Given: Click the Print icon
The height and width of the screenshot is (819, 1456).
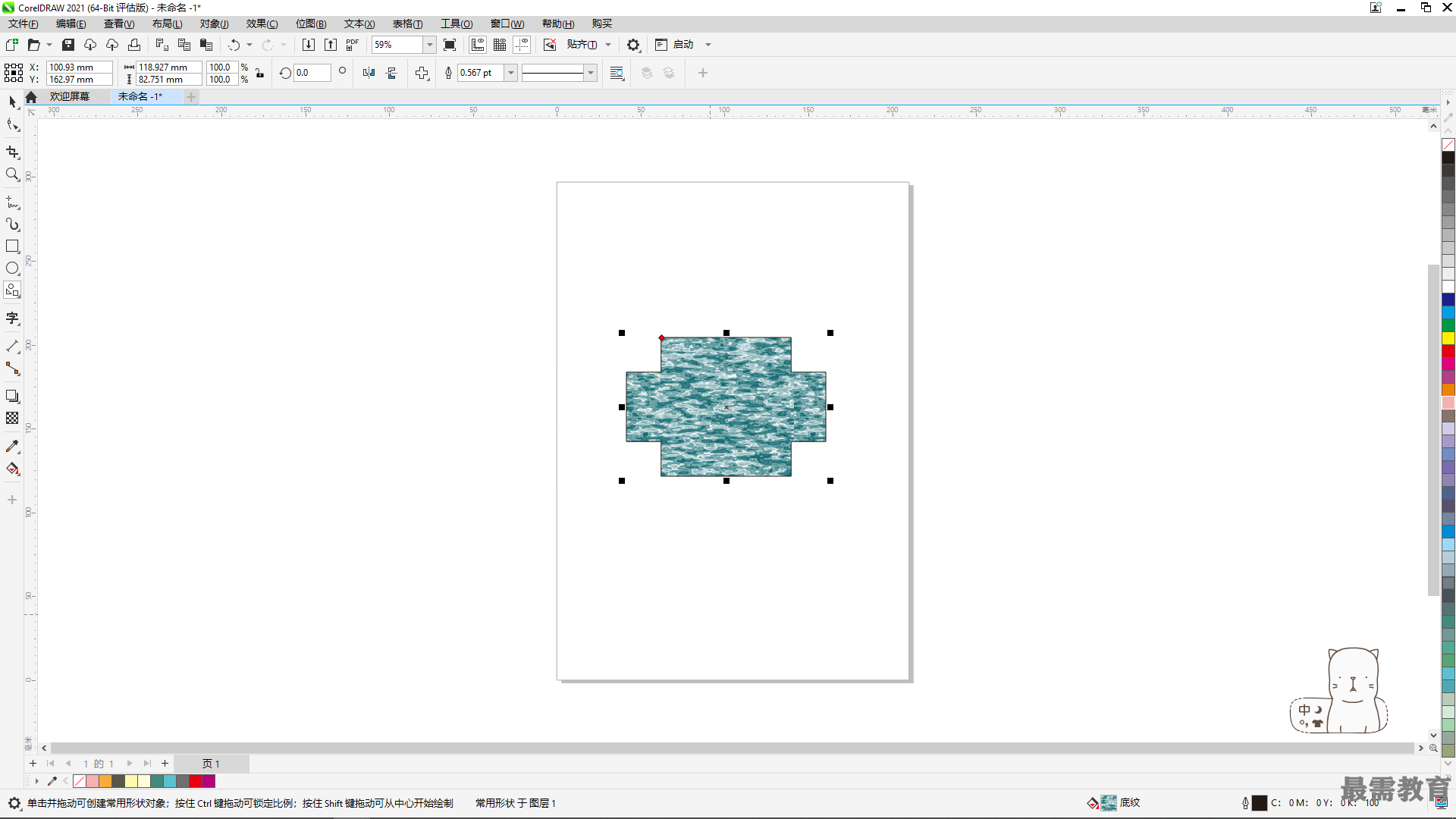Looking at the screenshot, I should tap(134, 45).
